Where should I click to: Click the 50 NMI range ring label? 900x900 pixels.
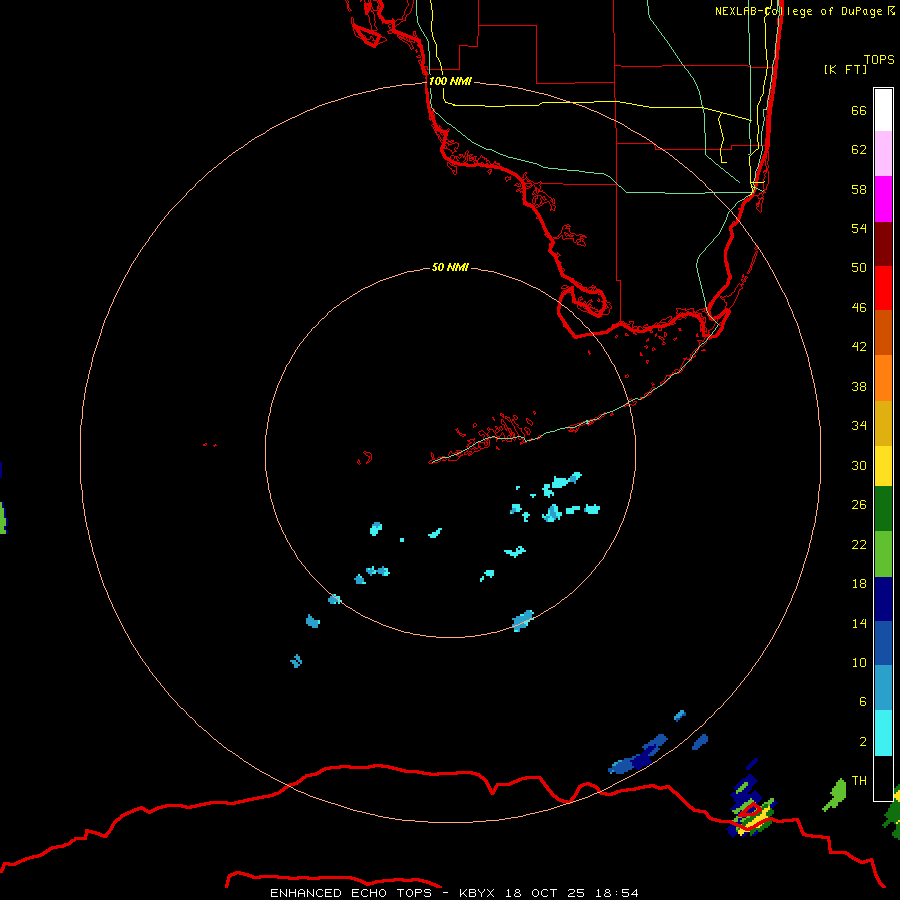[x=450, y=267]
